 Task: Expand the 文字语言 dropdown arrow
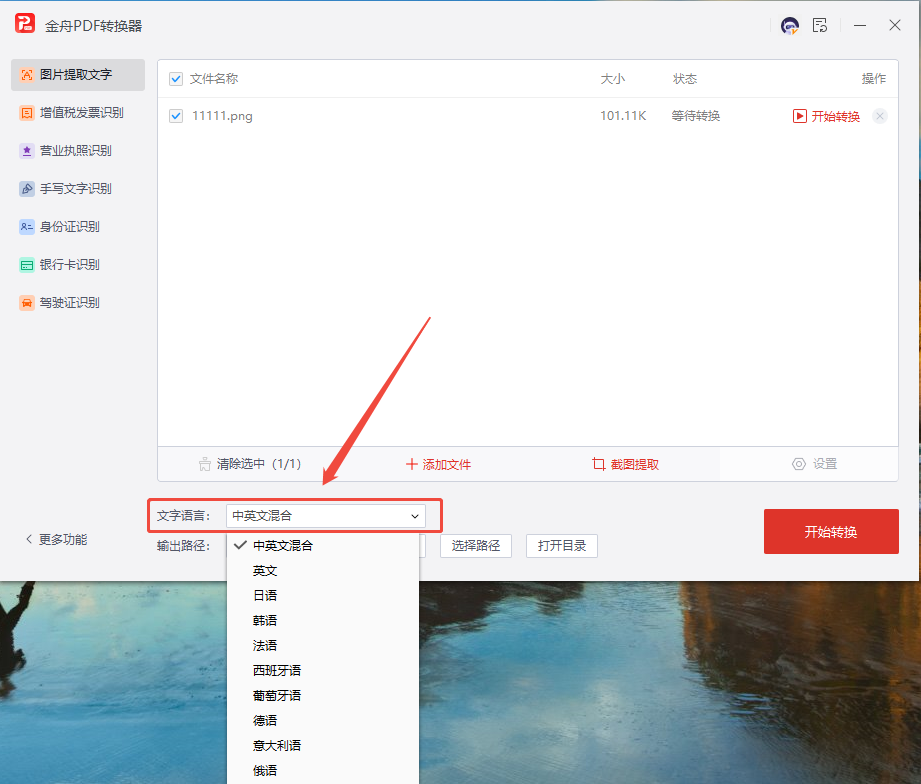point(414,516)
